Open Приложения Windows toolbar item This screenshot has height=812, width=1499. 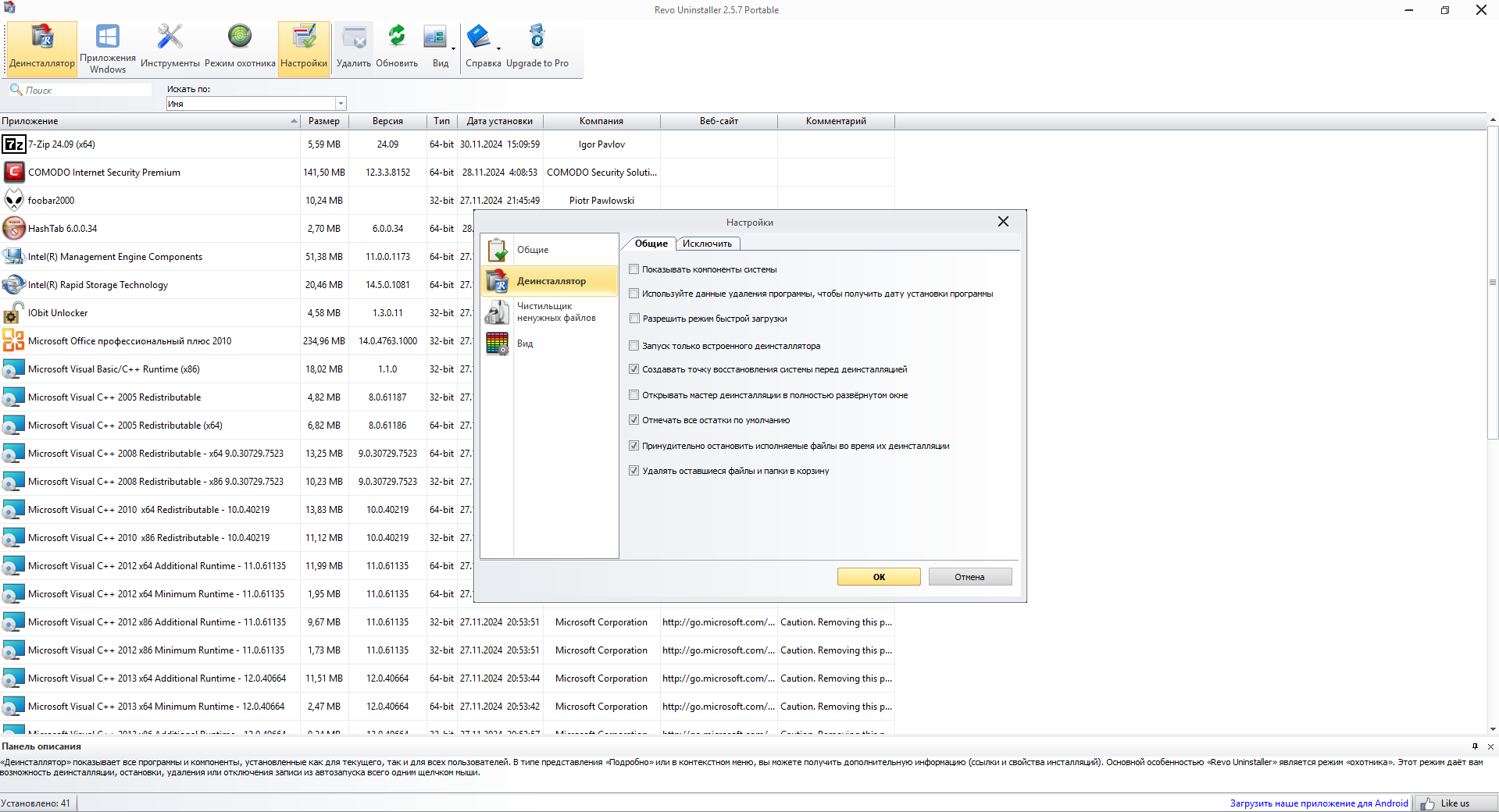(x=108, y=48)
